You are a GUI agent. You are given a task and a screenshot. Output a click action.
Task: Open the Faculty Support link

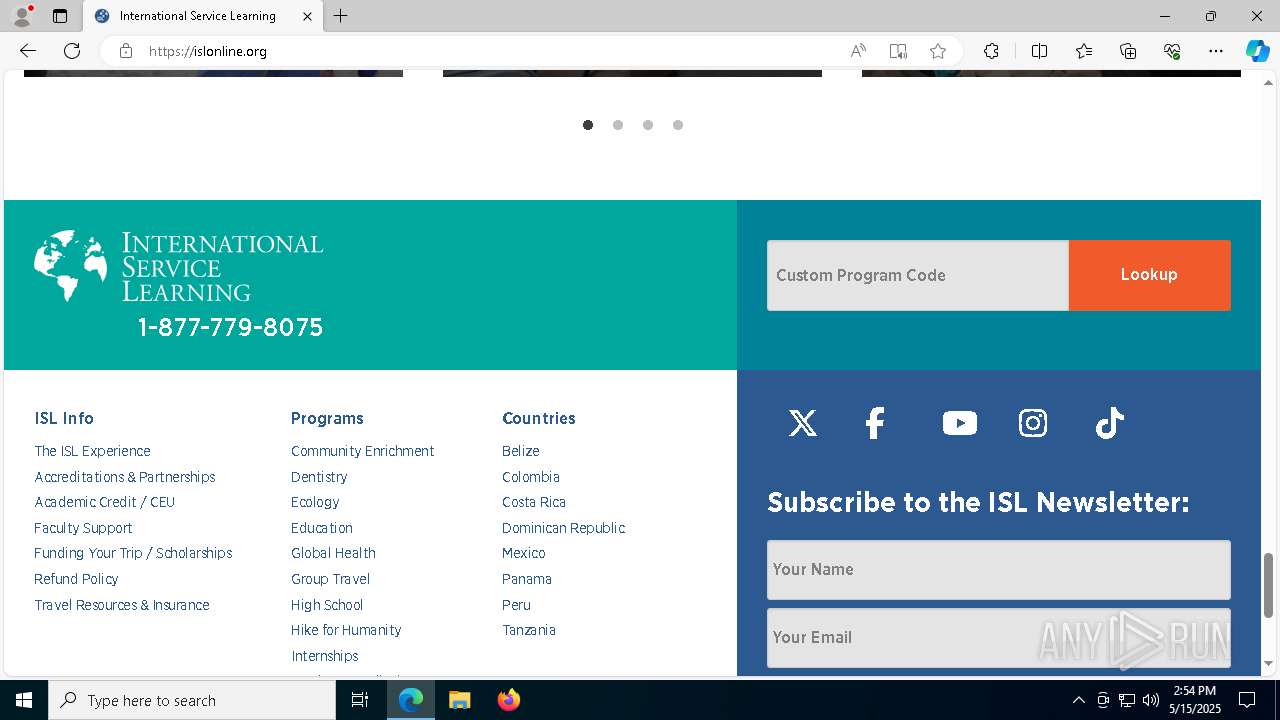(83, 528)
